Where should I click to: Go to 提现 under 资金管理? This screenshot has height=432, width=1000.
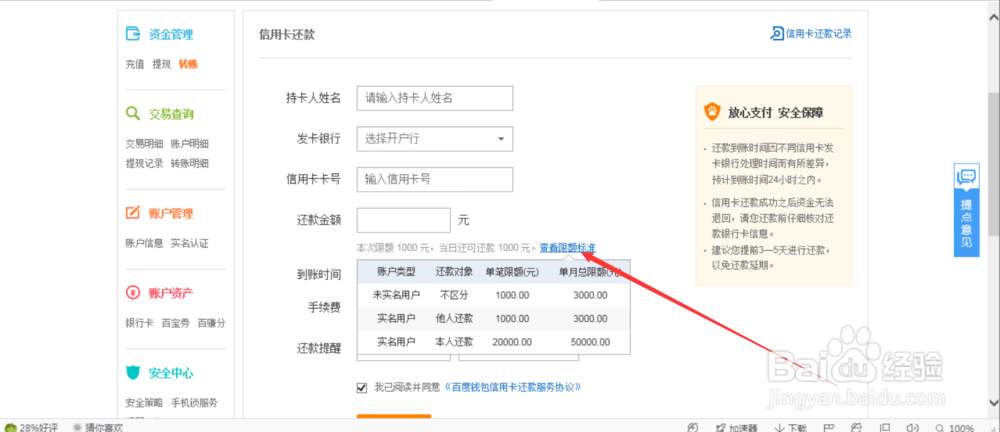tap(161, 64)
